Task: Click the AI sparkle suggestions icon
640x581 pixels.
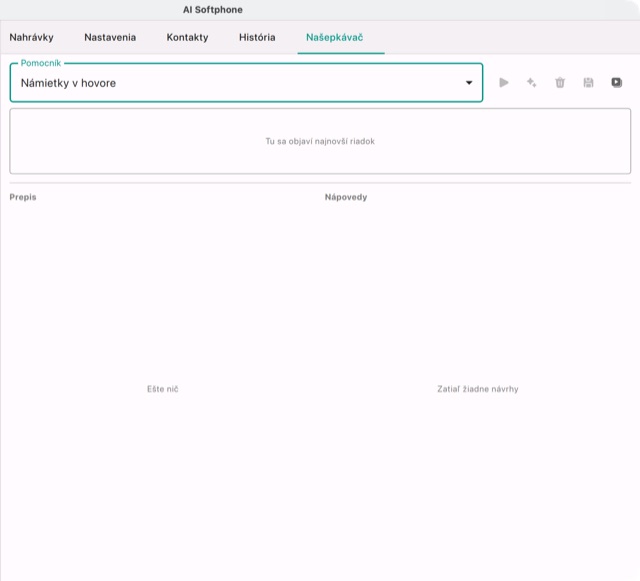Action: [531, 83]
